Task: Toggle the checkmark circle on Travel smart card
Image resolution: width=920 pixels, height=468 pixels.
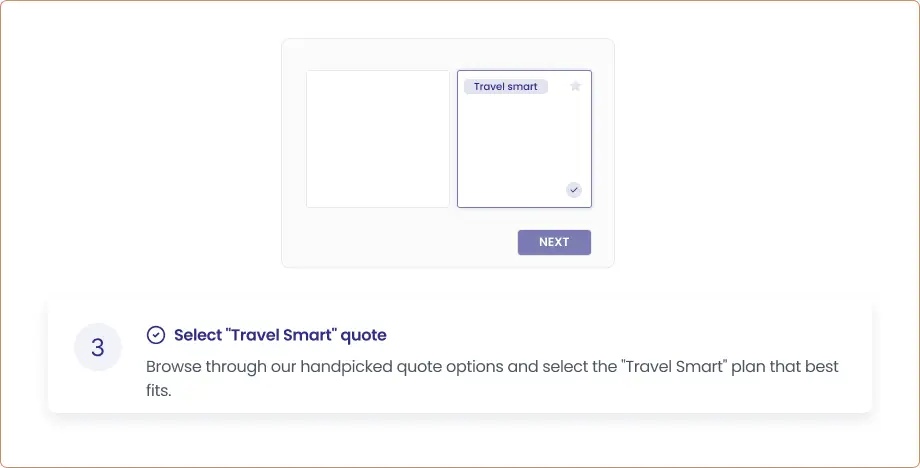Action: [x=574, y=189]
